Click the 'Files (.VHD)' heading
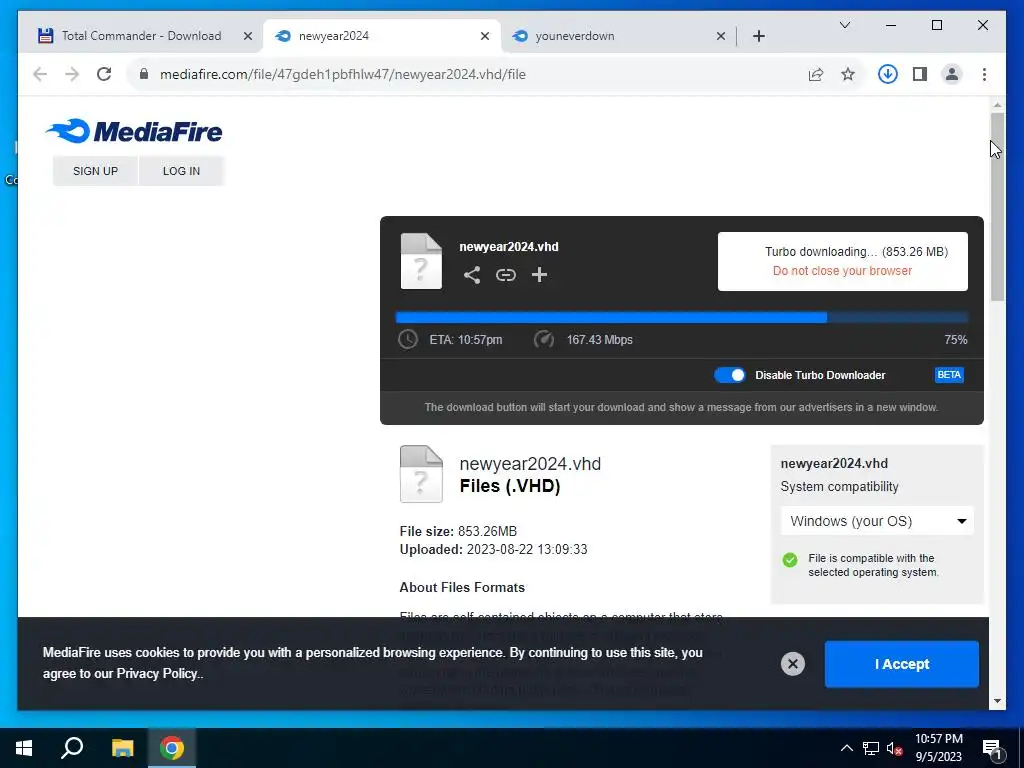 pyautogui.click(x=510, y=487)
